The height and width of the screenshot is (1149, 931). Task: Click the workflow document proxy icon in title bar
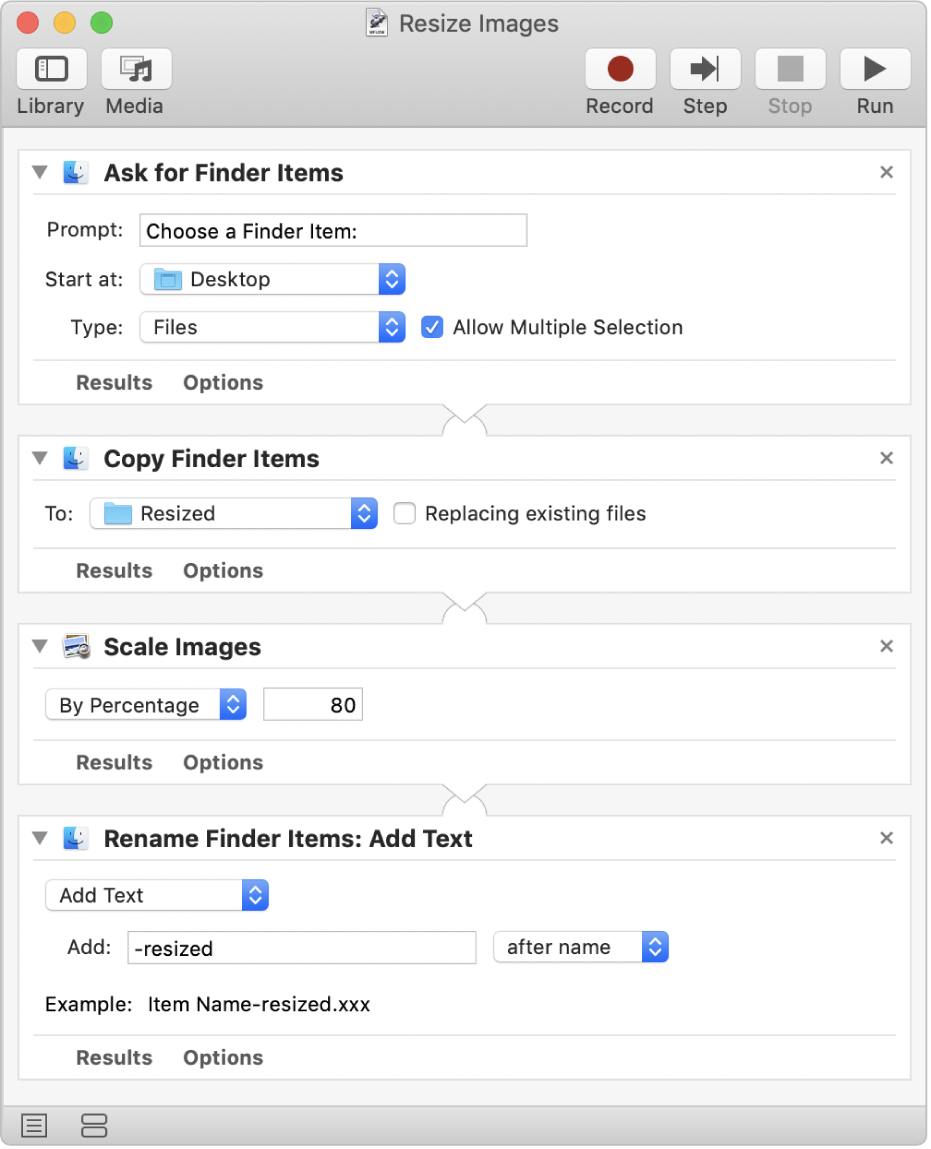pyautogui.click(x=375, y=22)
